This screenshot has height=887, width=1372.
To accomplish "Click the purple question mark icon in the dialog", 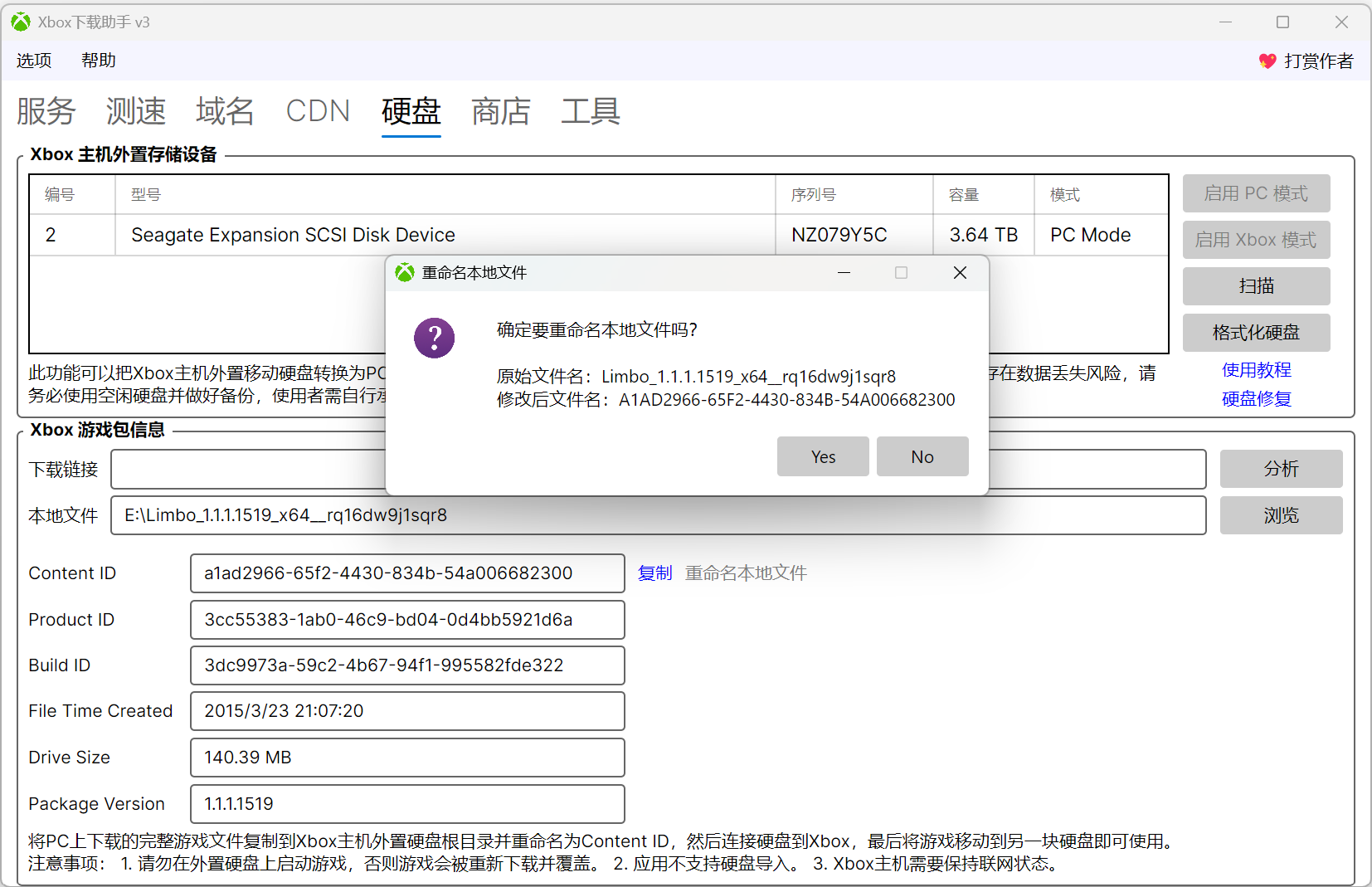I will click(435, 338).
